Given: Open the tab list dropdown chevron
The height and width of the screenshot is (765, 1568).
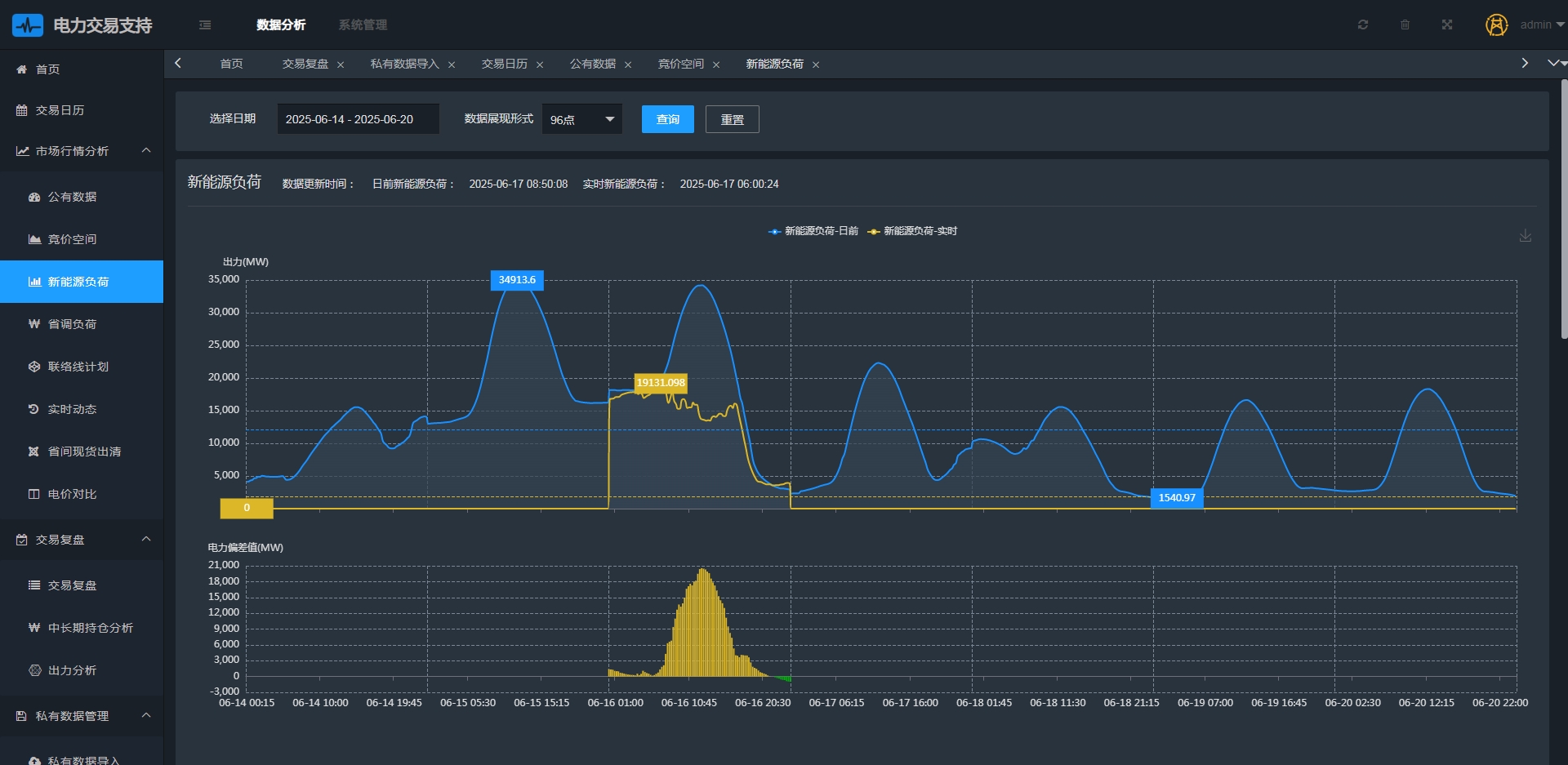Looking at the screenshot, I should (x=1553, y=63).
